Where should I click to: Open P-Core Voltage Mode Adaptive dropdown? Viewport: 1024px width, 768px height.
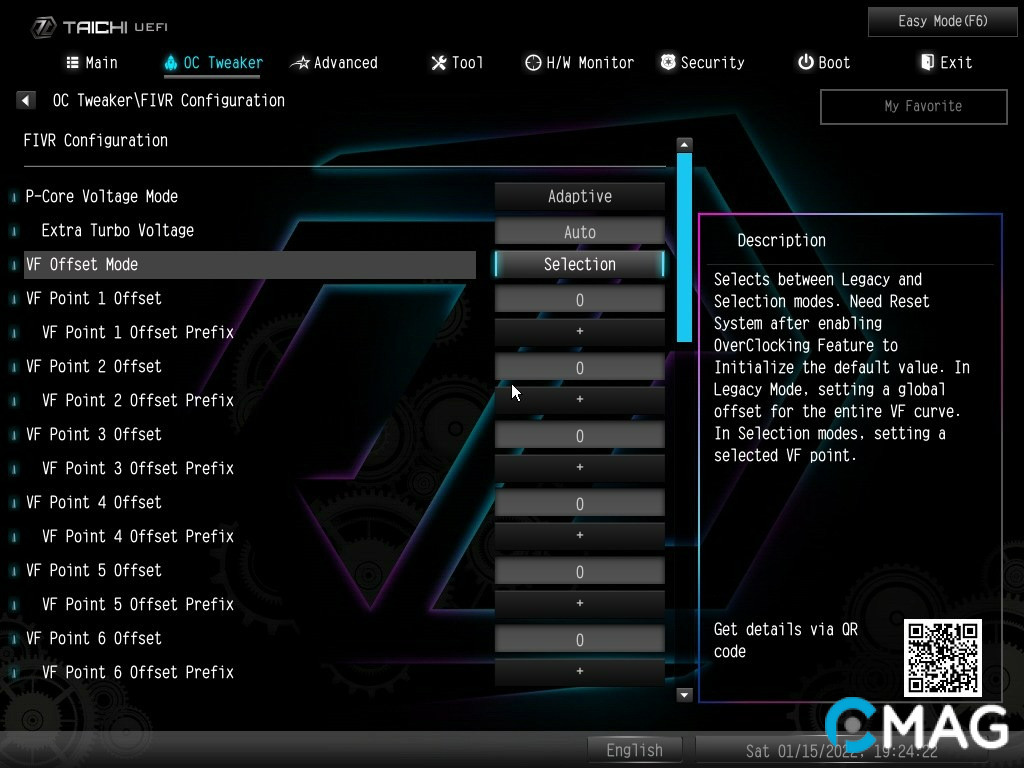[580, 197]
